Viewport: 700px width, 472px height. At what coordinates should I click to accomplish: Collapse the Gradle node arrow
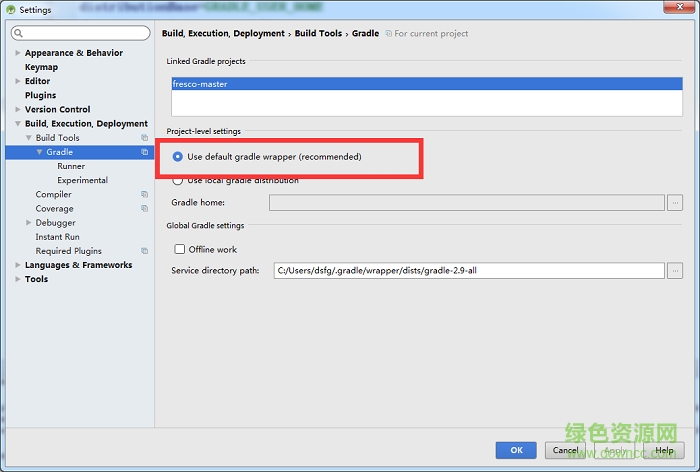click(39, 152)
